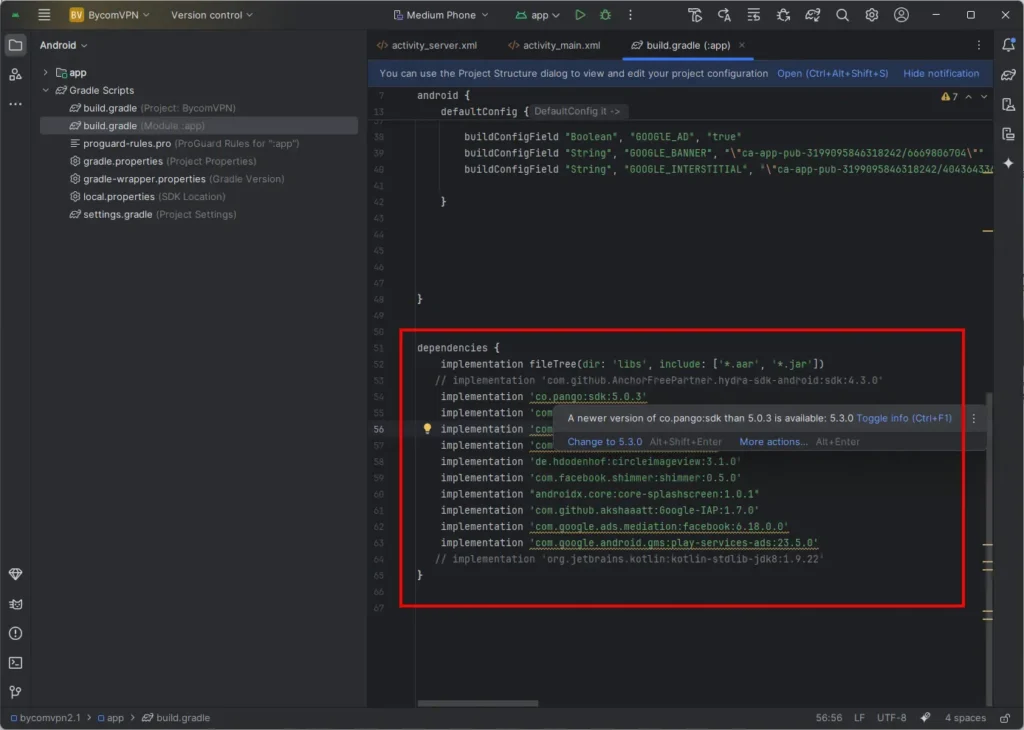Close the build.gradle (:app) tab
Viewport: 1024px width, 730px height.
(x=742, y=45)
